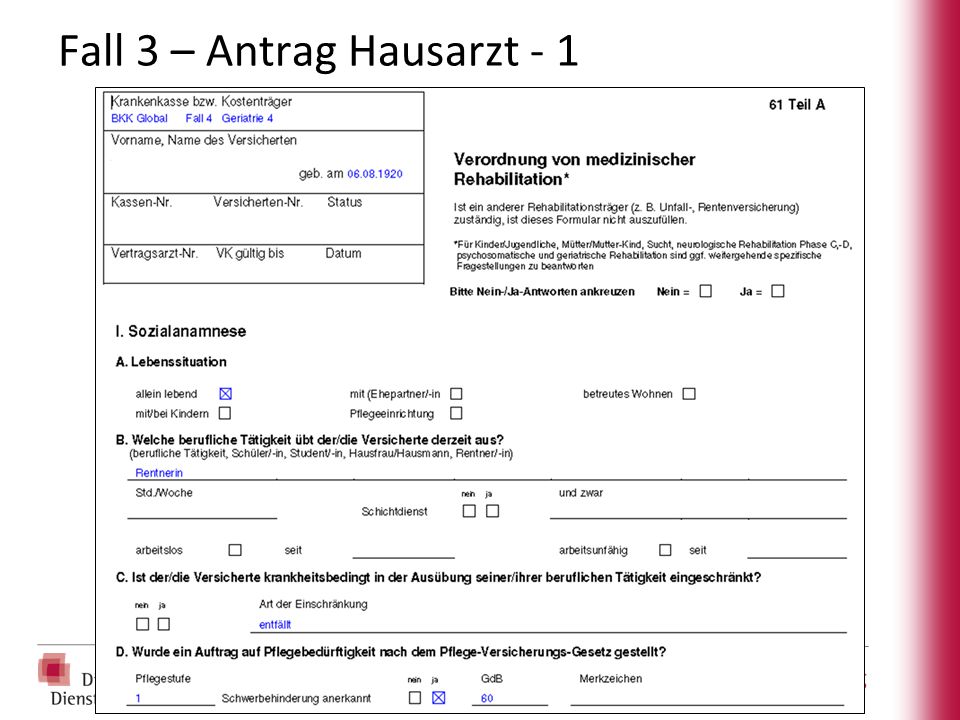Click the 'seit' line next to arbeitsunfähig
The height and width of the screenshot is (720, 960).
[x=797, y=550]
